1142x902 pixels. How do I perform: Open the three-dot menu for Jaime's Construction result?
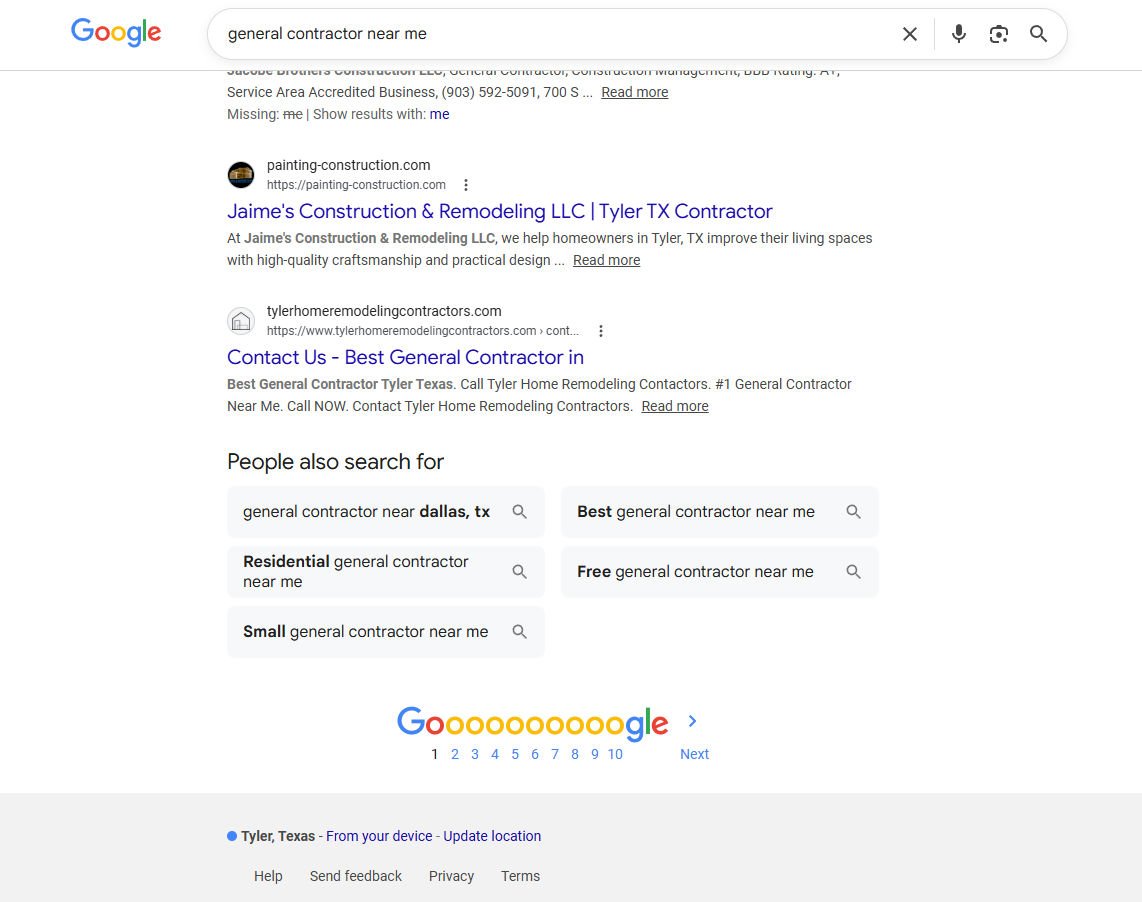click(466, 185)
